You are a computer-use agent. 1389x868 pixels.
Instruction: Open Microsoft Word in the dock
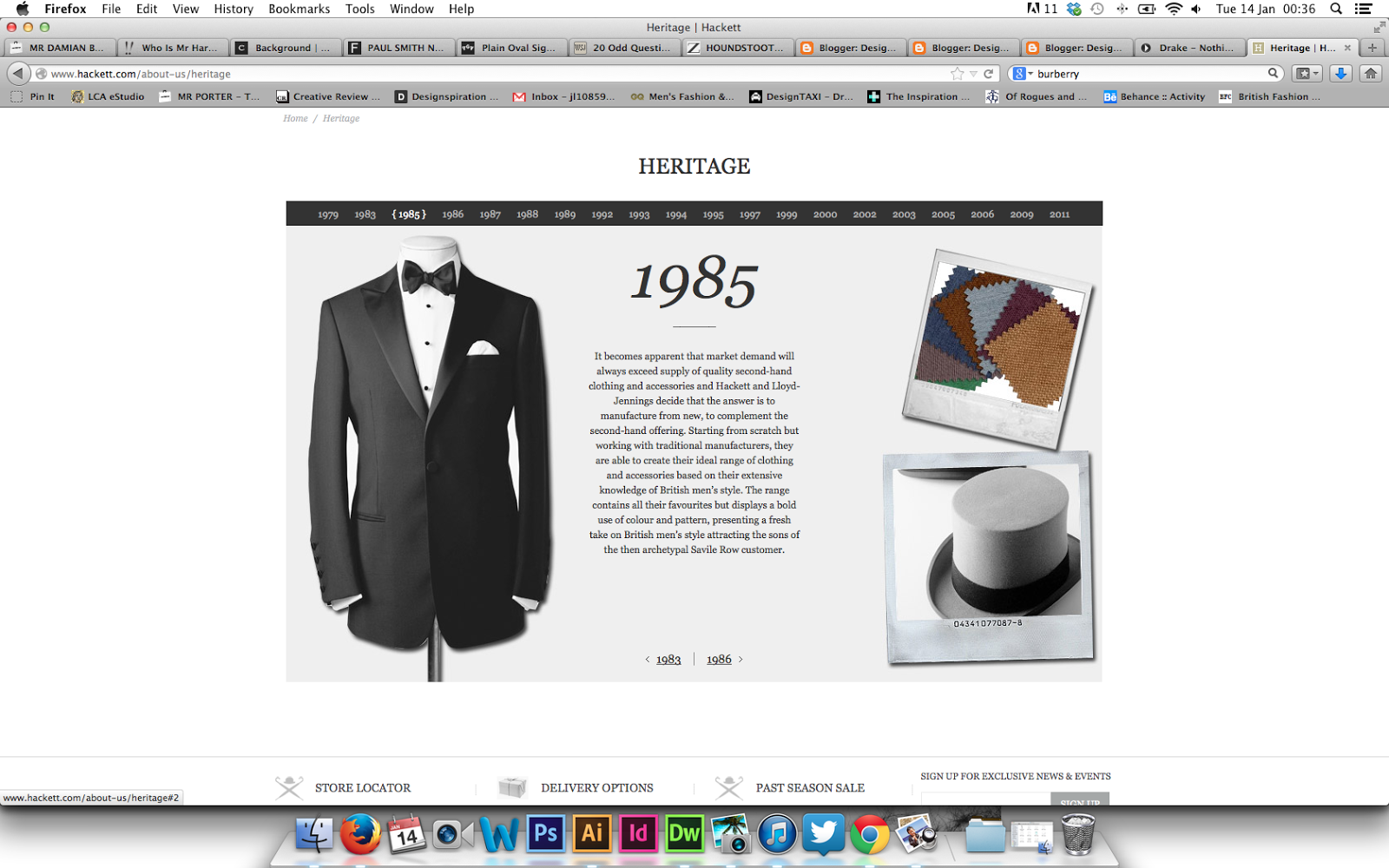(499, 835)
